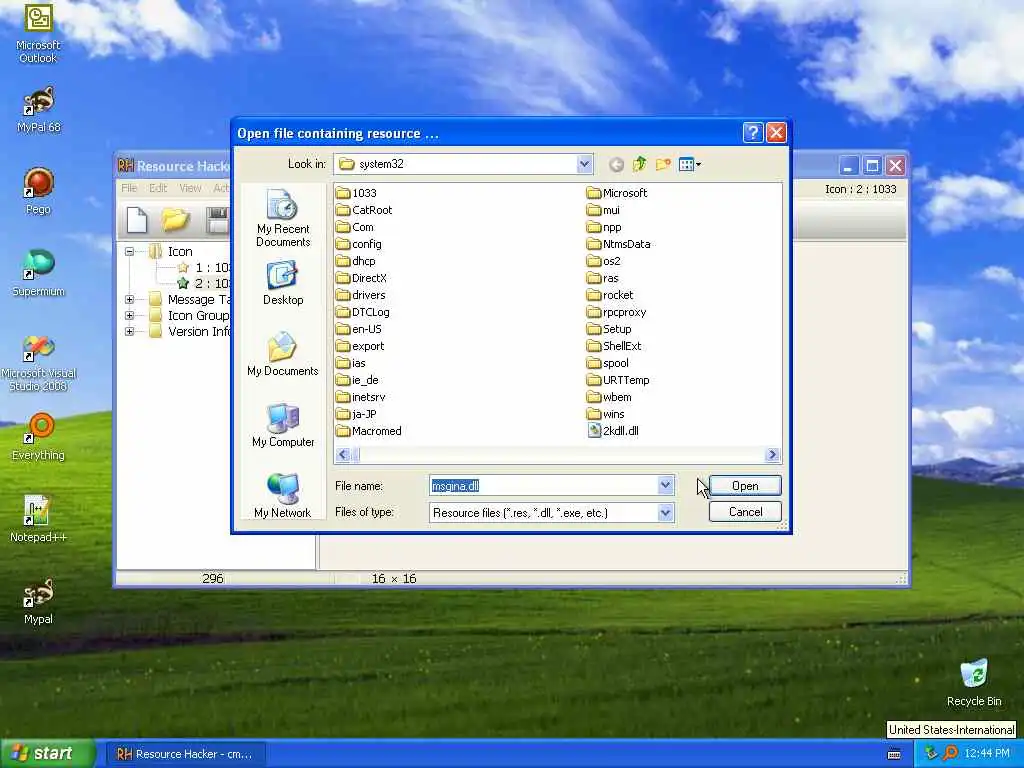Select the inetsrv folder

coord(361,397)
